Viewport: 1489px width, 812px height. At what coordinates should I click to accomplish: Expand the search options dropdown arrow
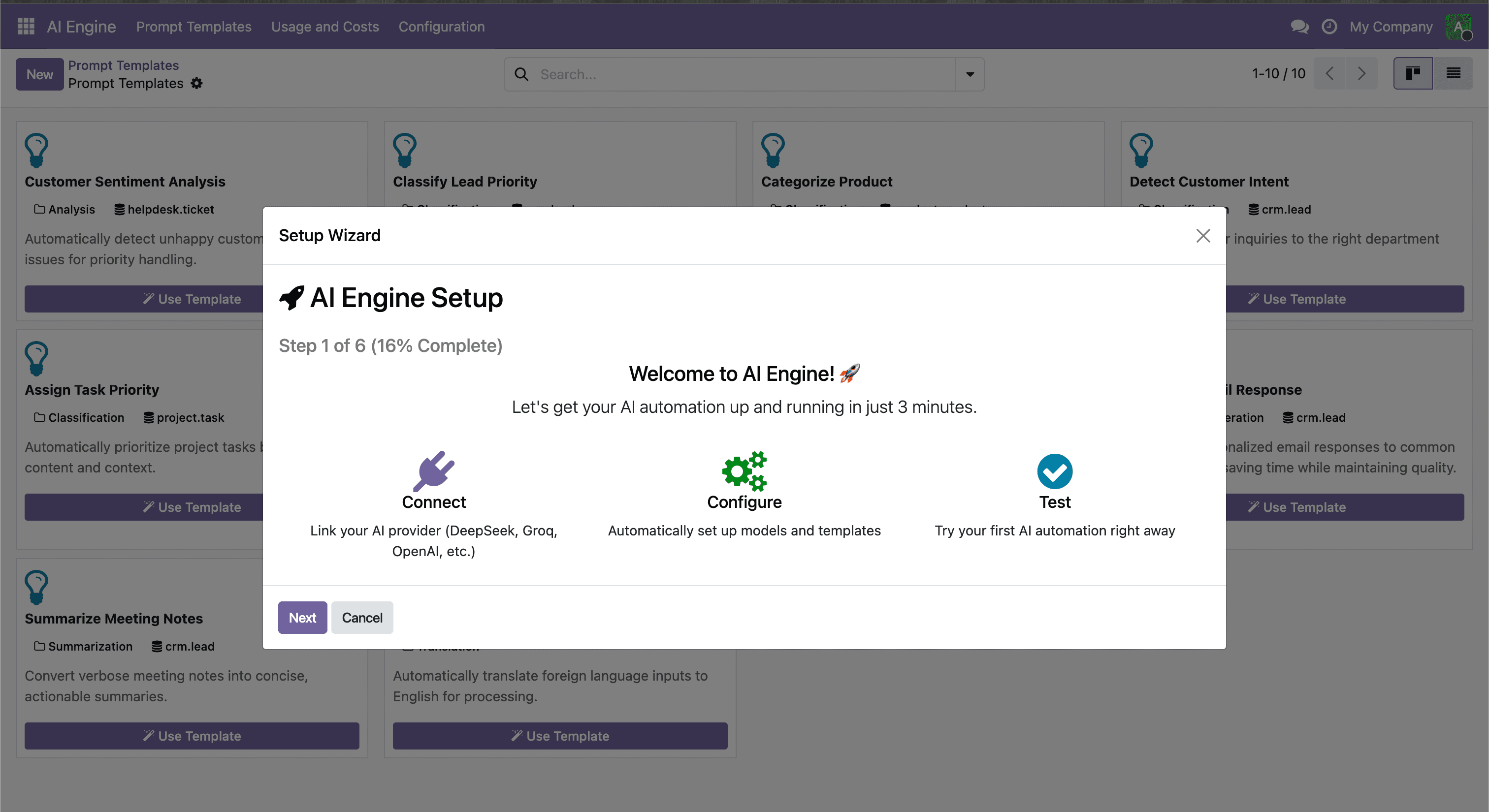pos(970,74)
